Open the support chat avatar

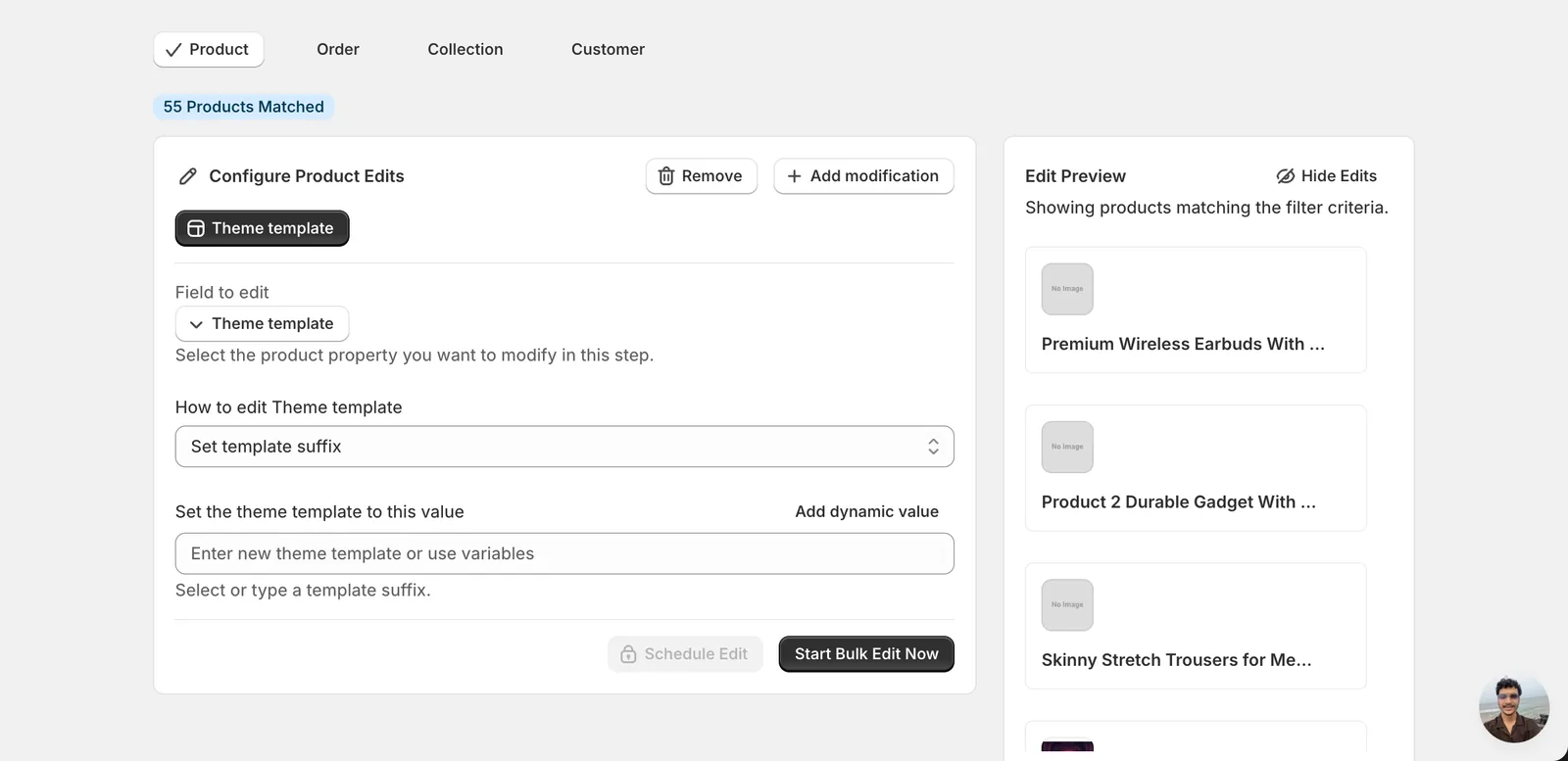(1514, 708)
